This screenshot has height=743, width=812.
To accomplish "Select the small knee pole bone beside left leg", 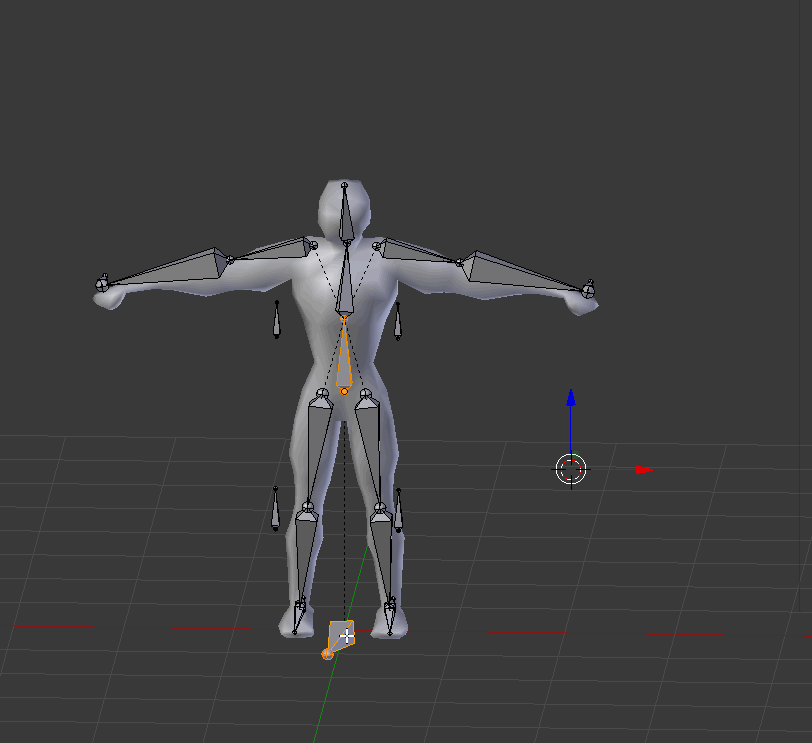I will pyautogui.click(x=276, y=508).
